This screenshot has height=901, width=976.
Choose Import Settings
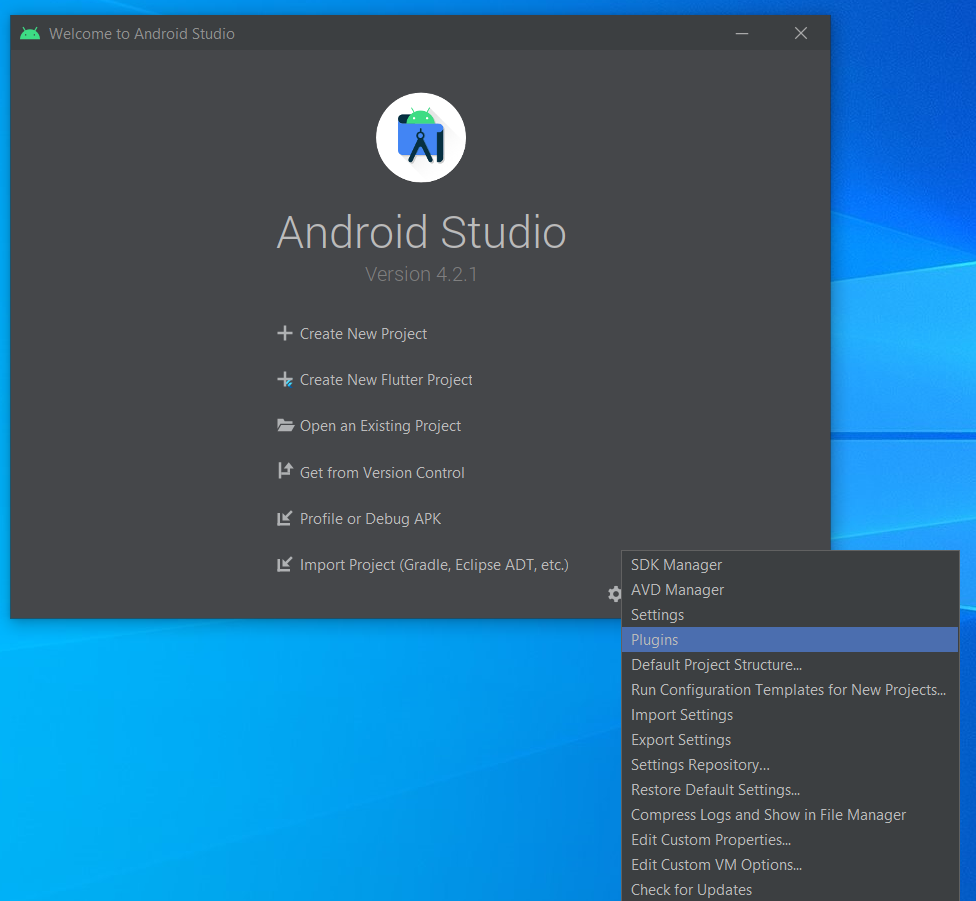790,715
